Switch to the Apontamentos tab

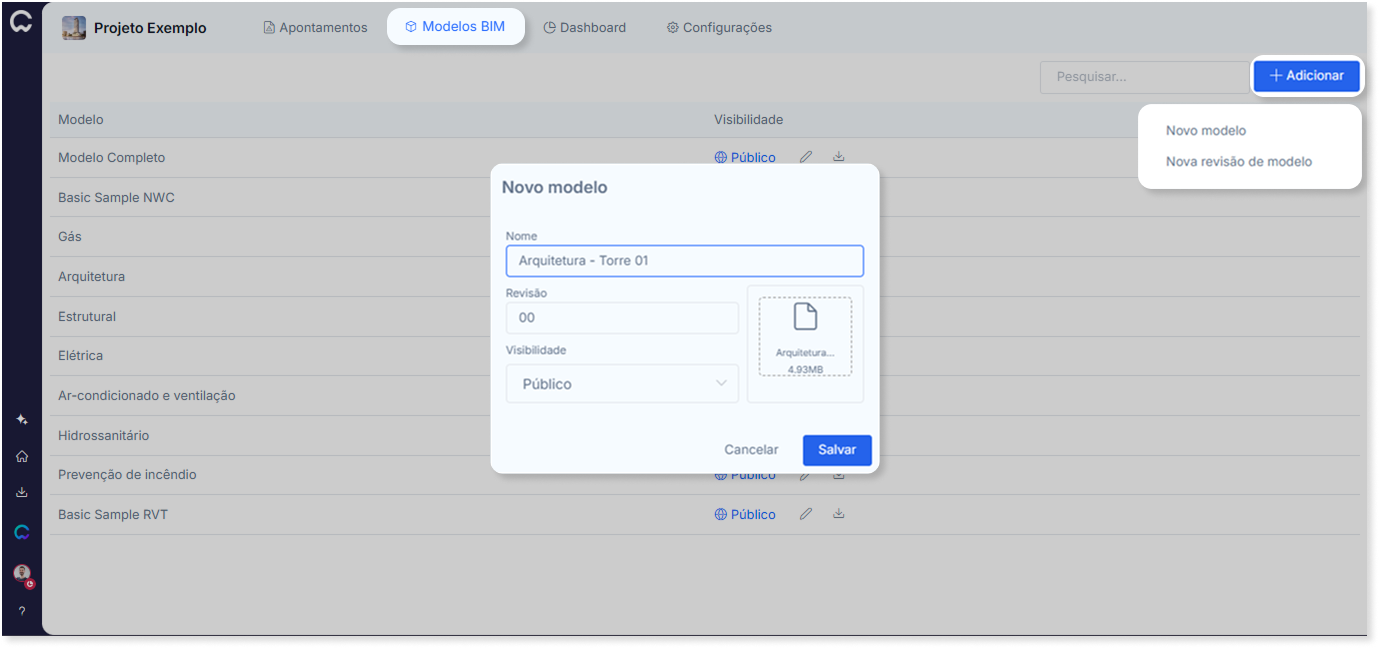point(315,28)
